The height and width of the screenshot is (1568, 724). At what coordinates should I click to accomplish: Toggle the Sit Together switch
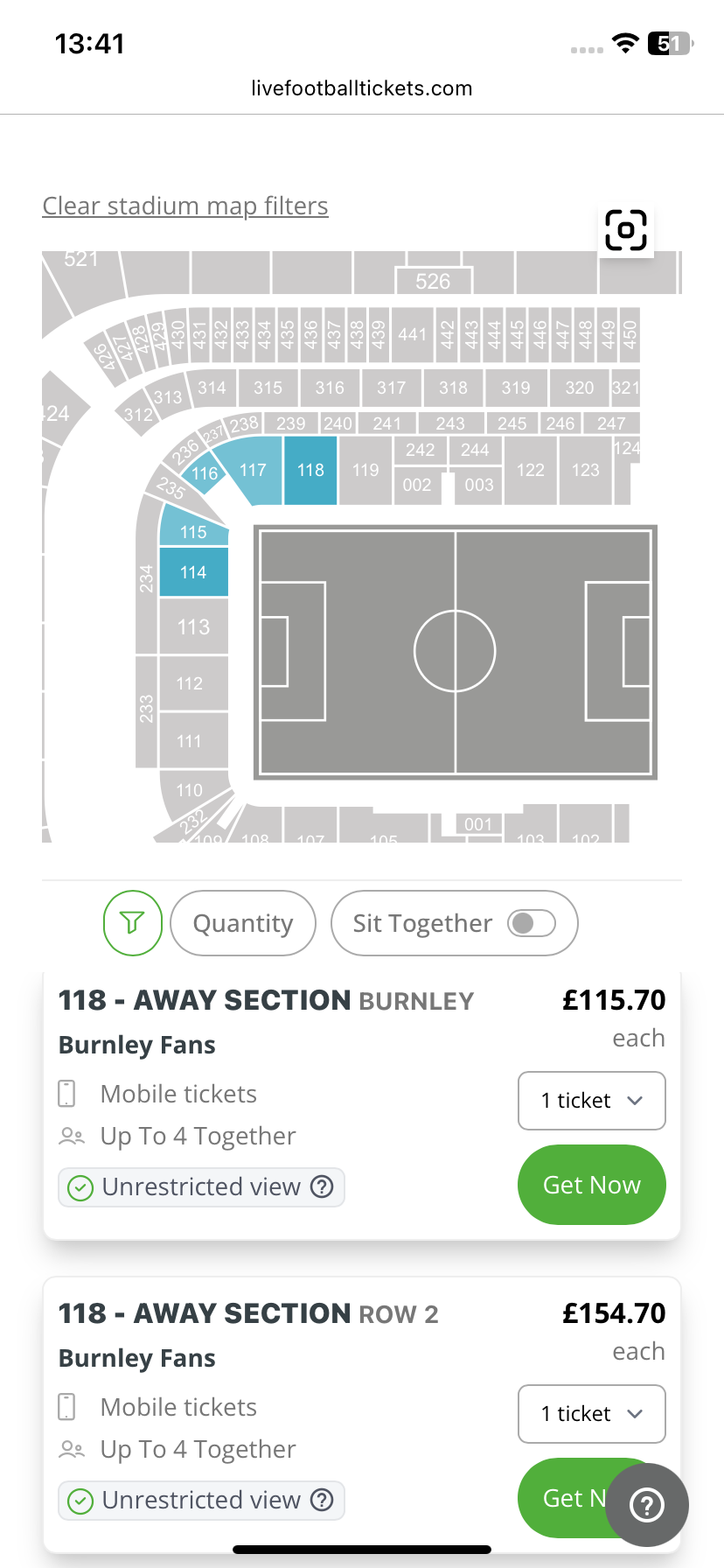(x=532, y=923)
